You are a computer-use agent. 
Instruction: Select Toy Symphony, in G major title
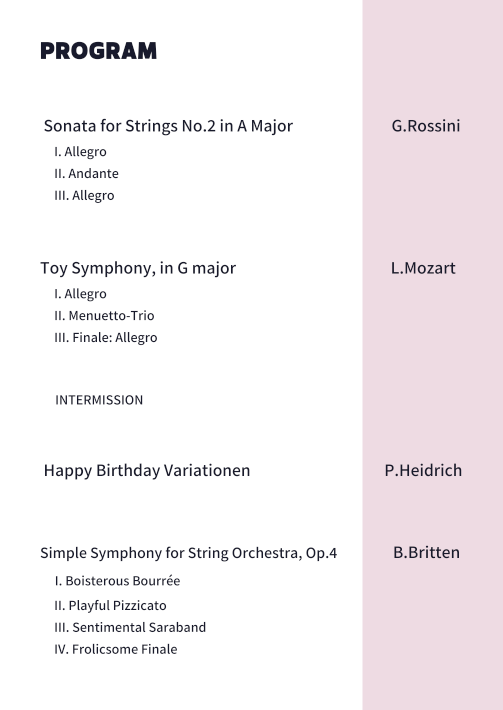[x=138, y=268]
